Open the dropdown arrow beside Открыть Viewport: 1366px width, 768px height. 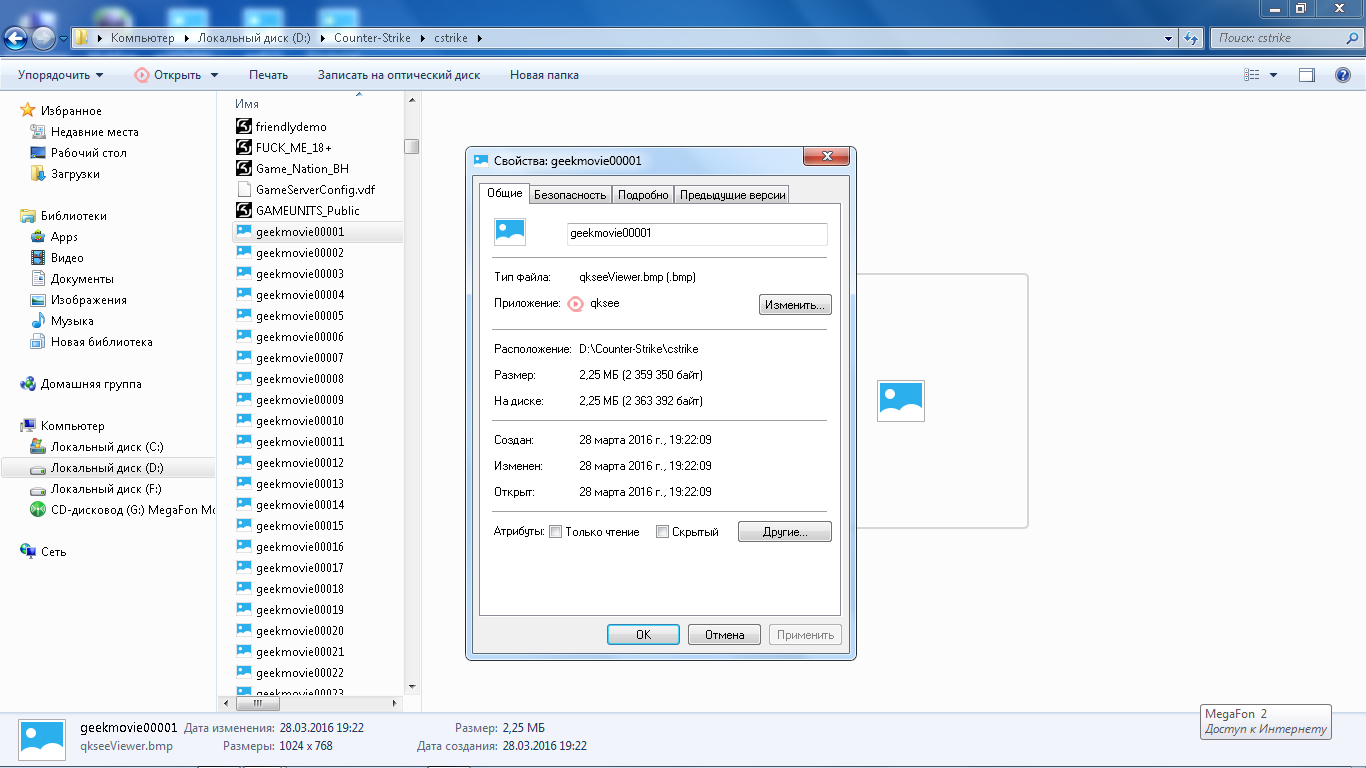pyautogui.click(x=213, y=75)
